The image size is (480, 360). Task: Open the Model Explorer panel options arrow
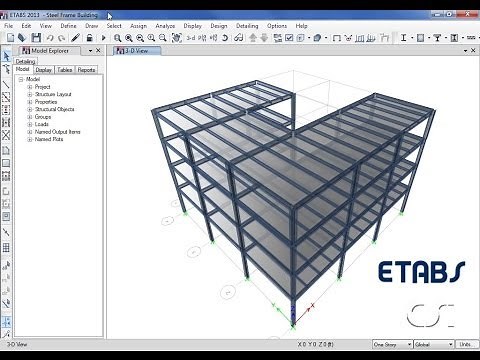tap(90, 51)
